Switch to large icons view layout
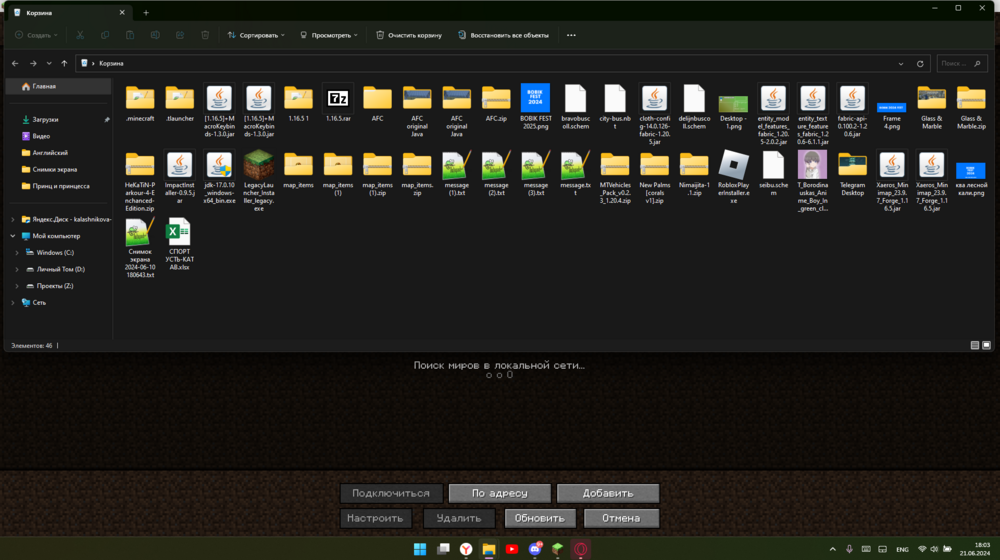Viewport: 1000px width, 560px height. coord(986,345)
